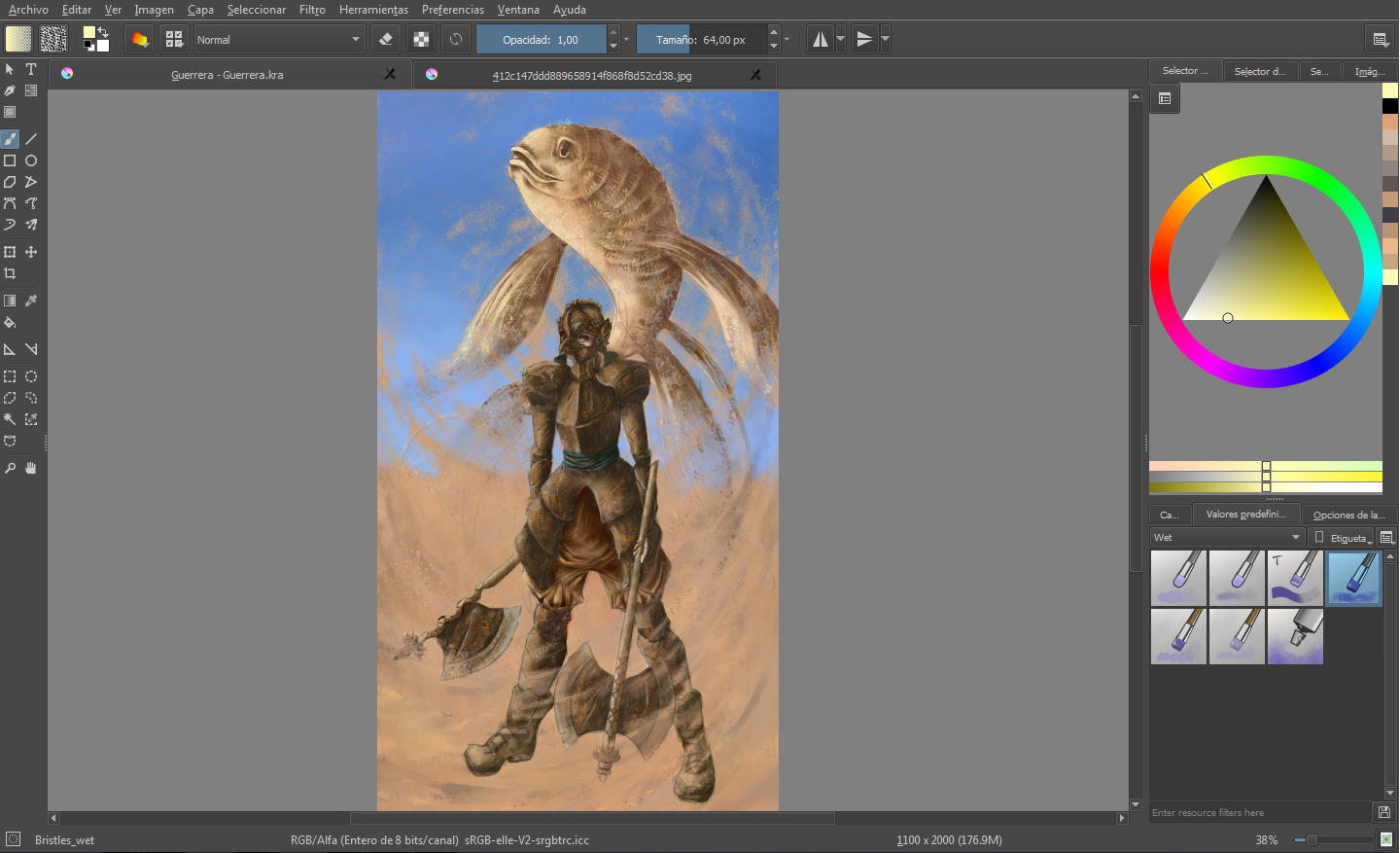
Task: Open the Filtro menu
Action: pyautogui.click(x=312, y=10)
